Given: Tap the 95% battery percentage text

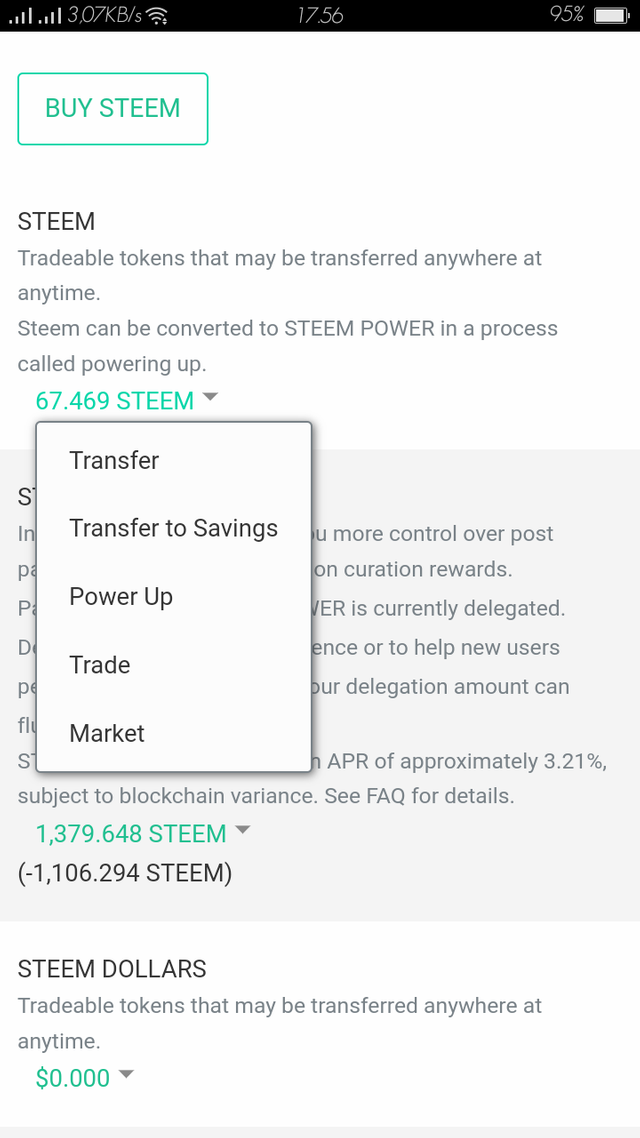Looking at the screenshot, I should click(x=566, y=16).
